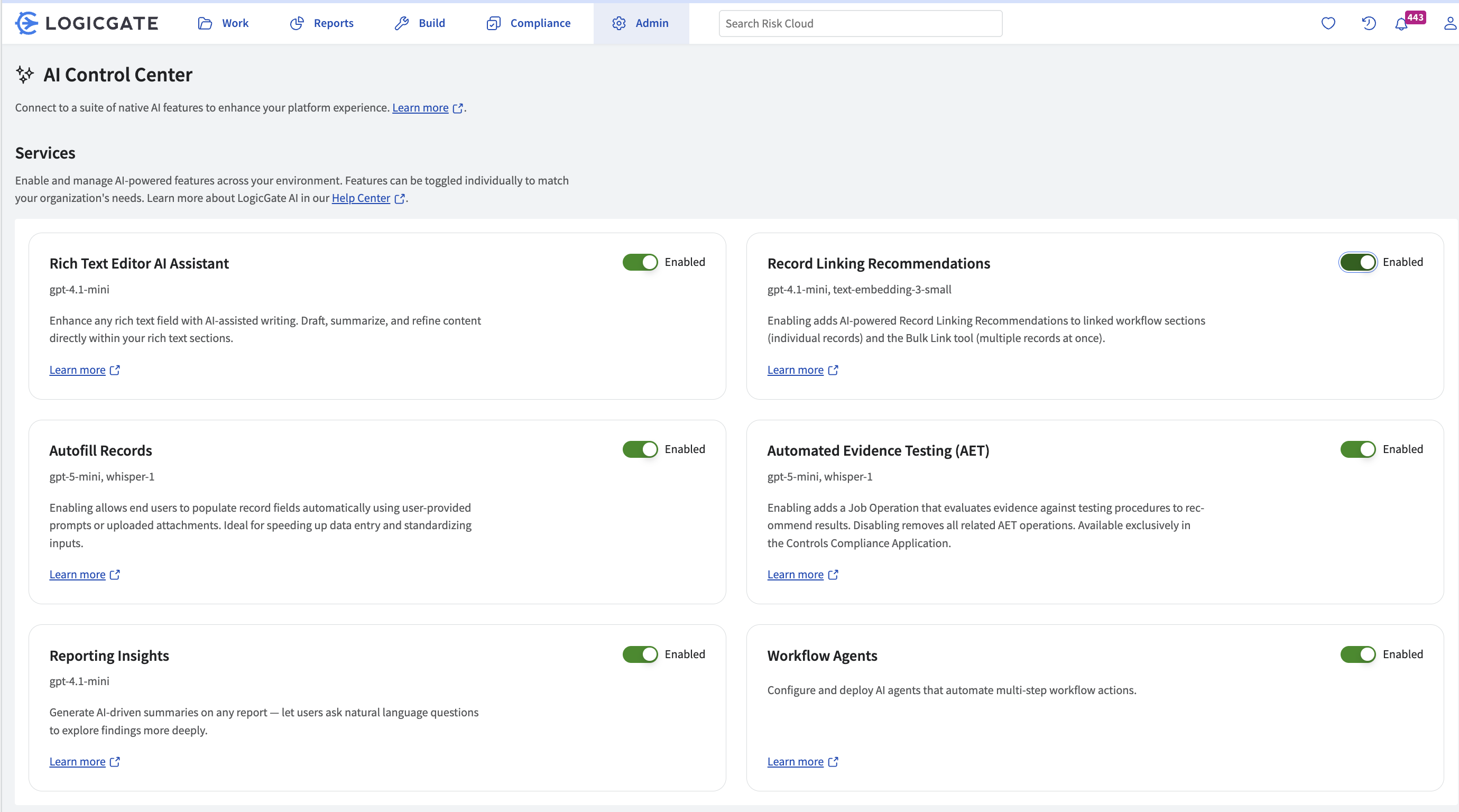Open Learn more for Record Linking Recommendations
Image resolution: width=1459 pixels, height=812 pixels.
point(795,370)
